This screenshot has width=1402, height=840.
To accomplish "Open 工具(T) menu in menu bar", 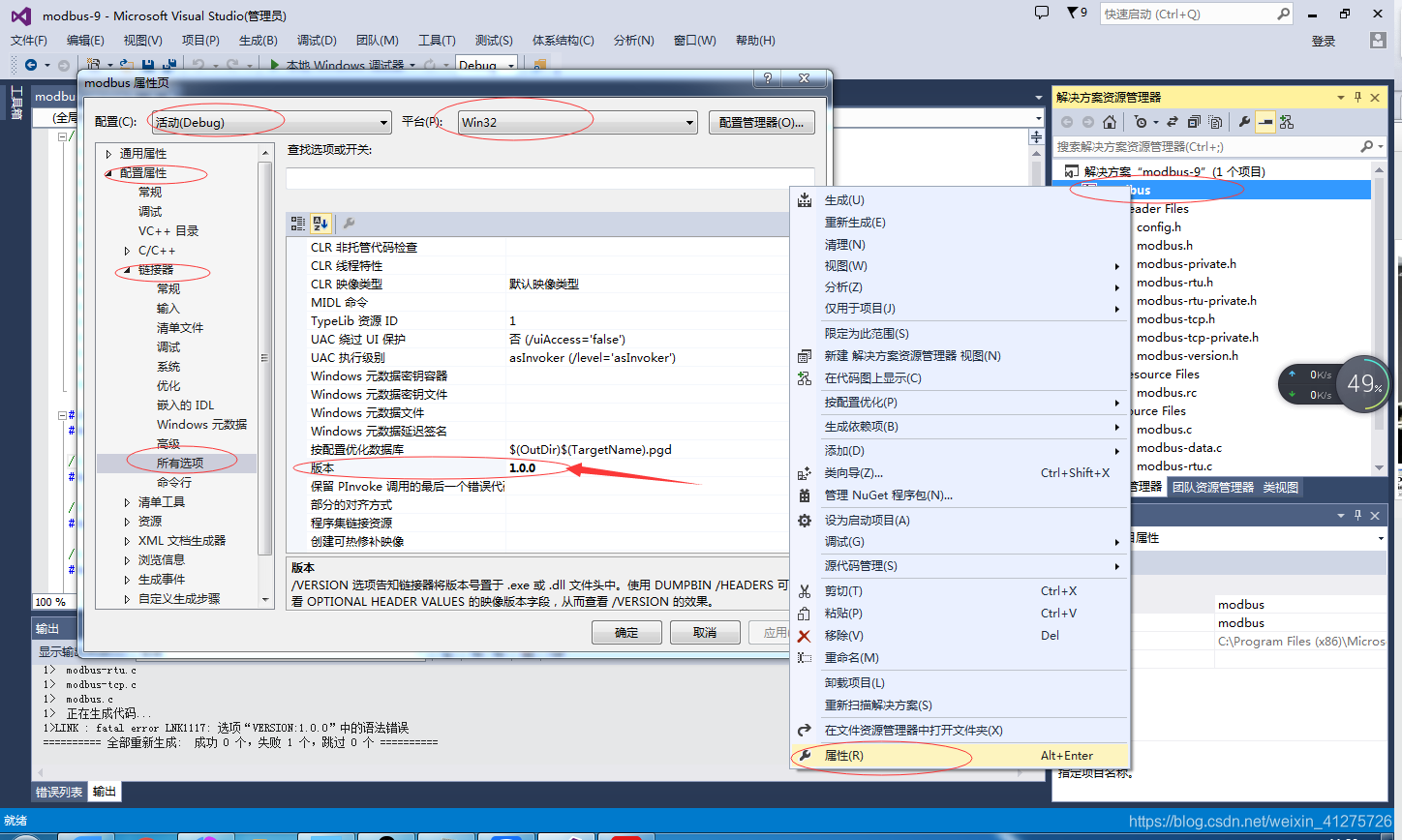I will click(x=437, y=41).
